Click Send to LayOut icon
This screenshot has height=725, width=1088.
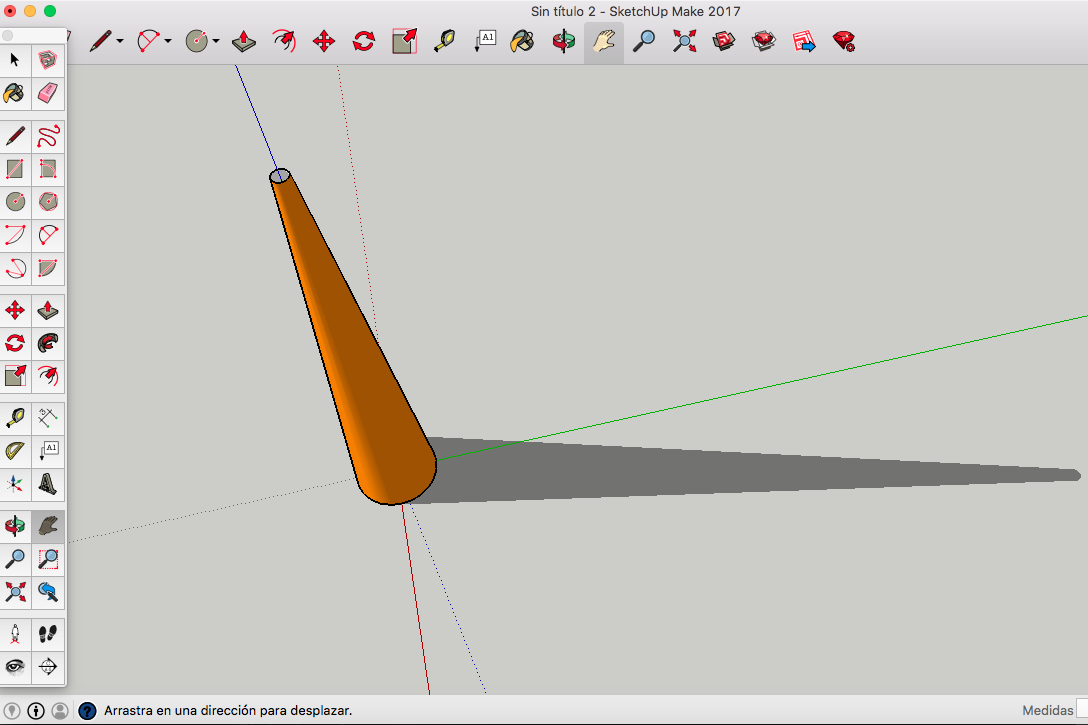click(x=804, y=41)
